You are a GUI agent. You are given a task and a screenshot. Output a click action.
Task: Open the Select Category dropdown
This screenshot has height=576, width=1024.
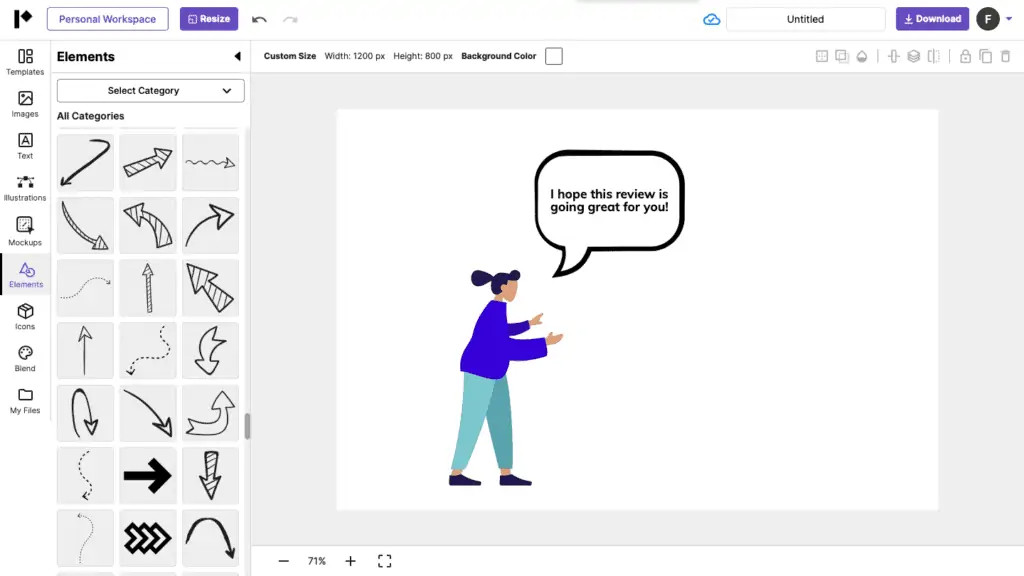click(150, 90)
